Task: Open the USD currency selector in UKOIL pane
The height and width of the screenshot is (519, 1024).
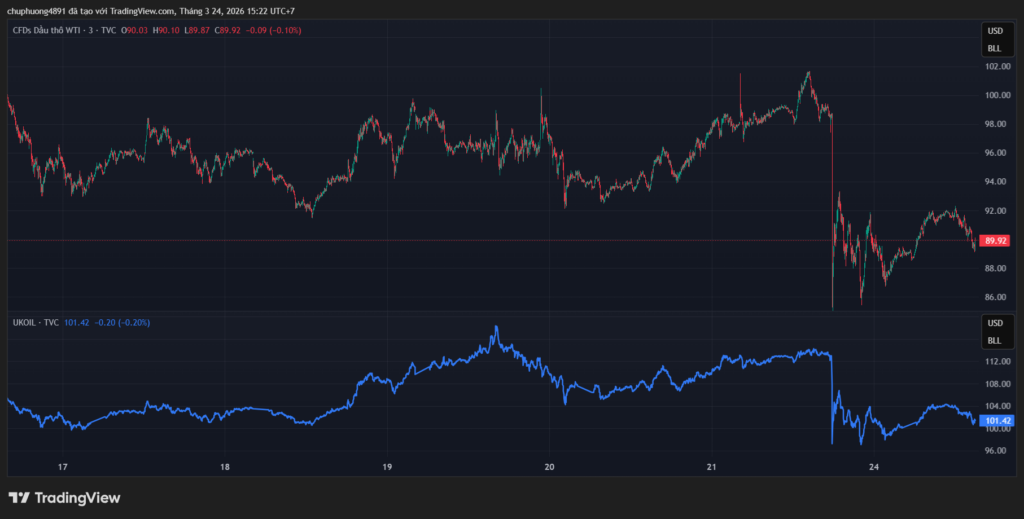Action: coord(994,323)
